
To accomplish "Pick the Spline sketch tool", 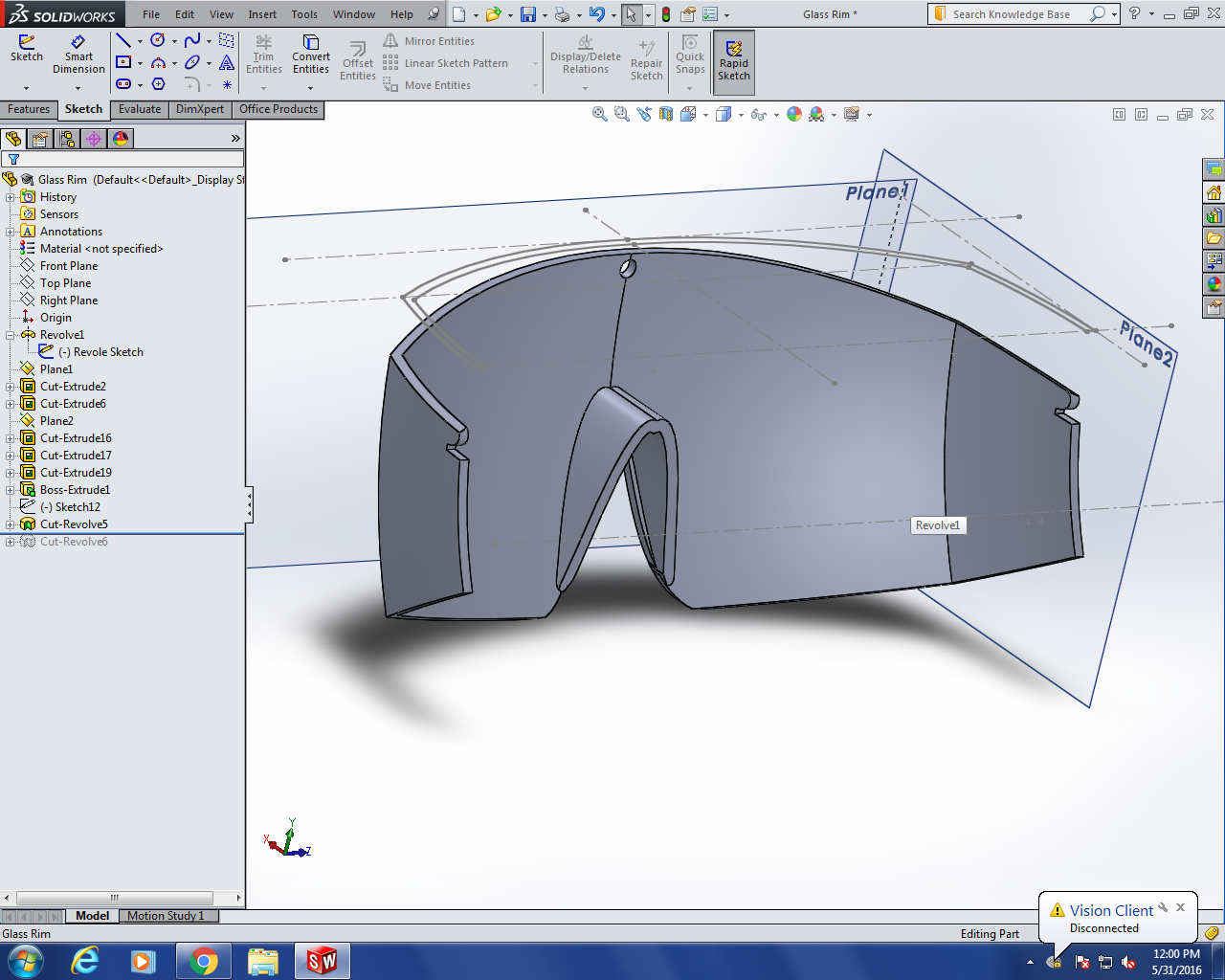I will coord(192,40).
